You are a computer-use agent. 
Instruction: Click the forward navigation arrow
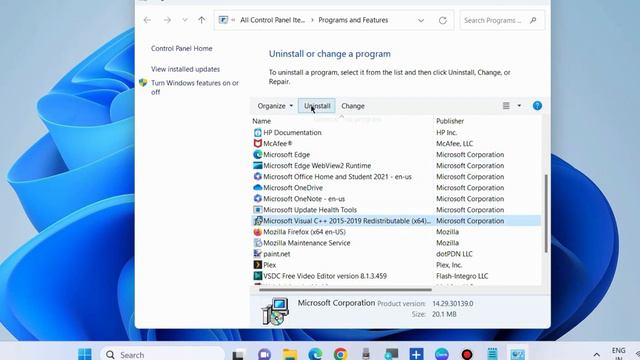[167, 20]
